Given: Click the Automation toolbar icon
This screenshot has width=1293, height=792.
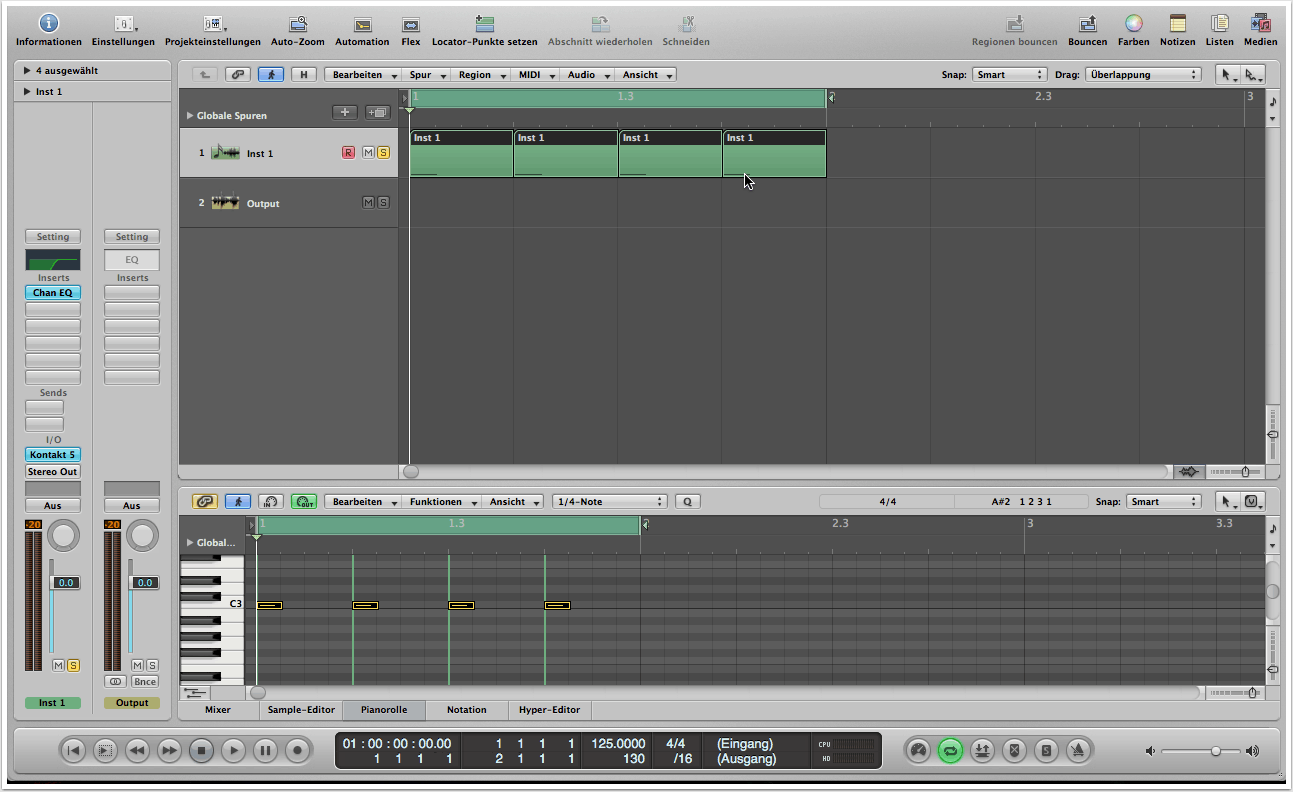Looking at the screenshot, I should coord(362,24).
